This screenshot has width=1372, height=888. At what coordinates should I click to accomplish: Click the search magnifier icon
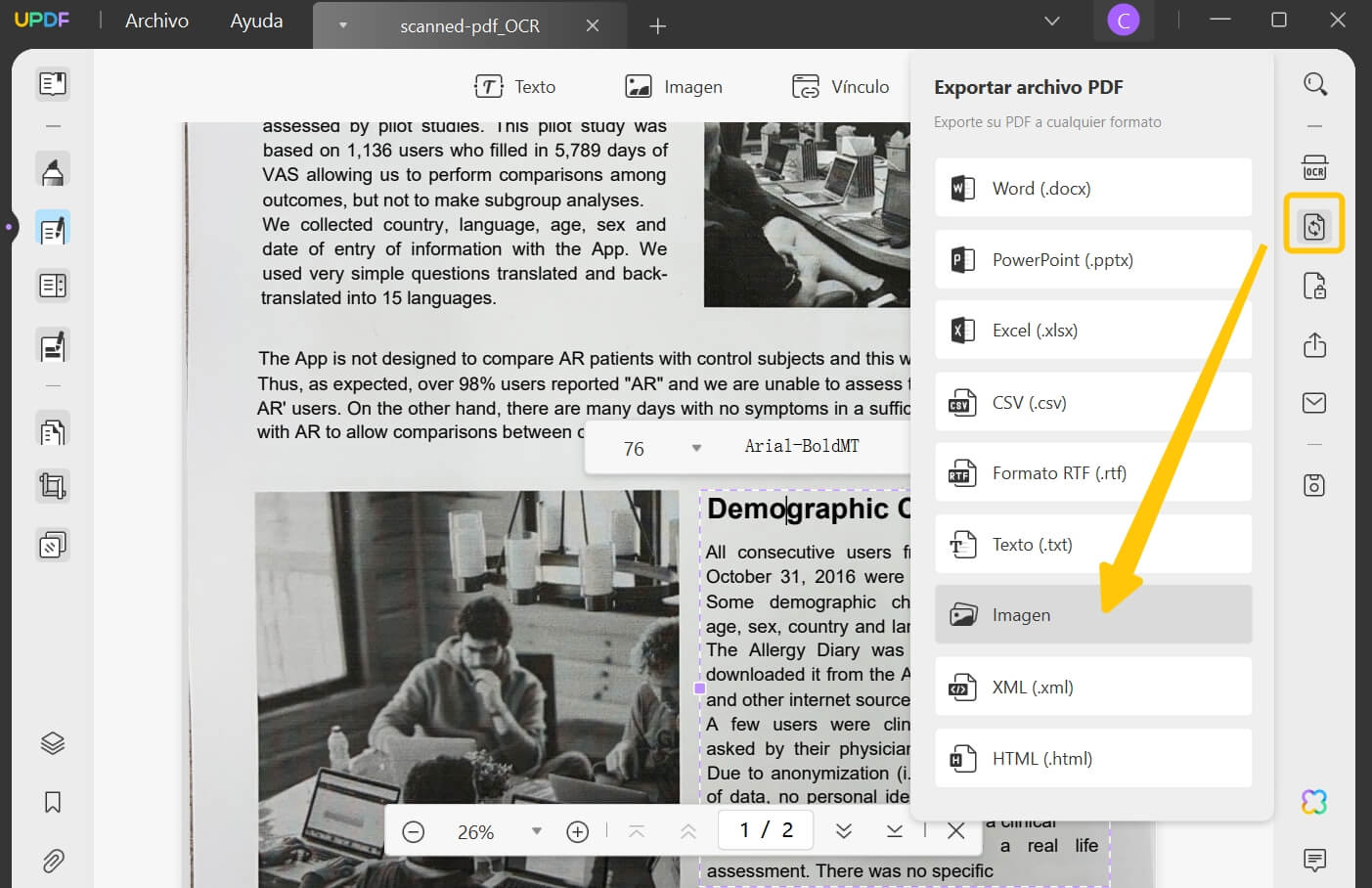point(1314,83)
